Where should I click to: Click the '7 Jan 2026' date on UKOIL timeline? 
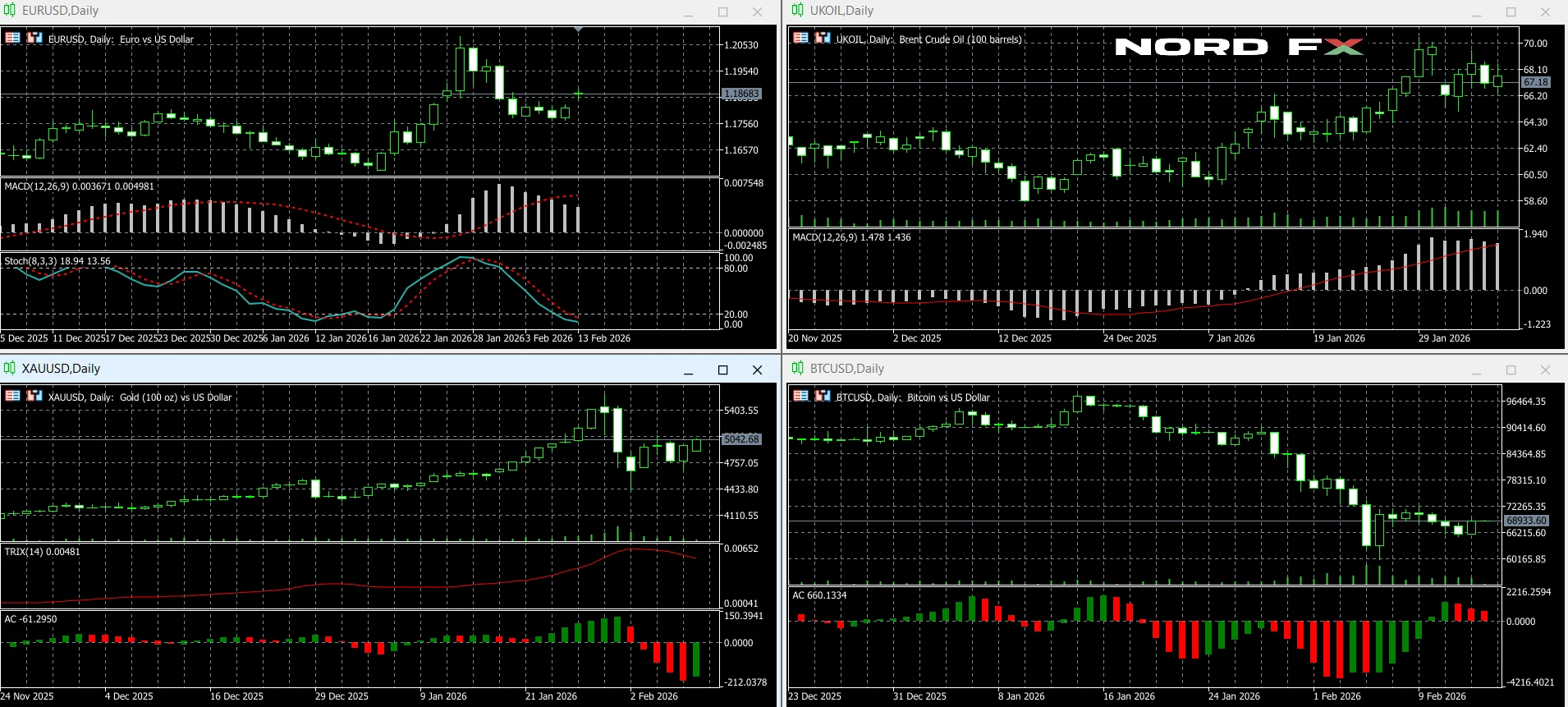1231,338
